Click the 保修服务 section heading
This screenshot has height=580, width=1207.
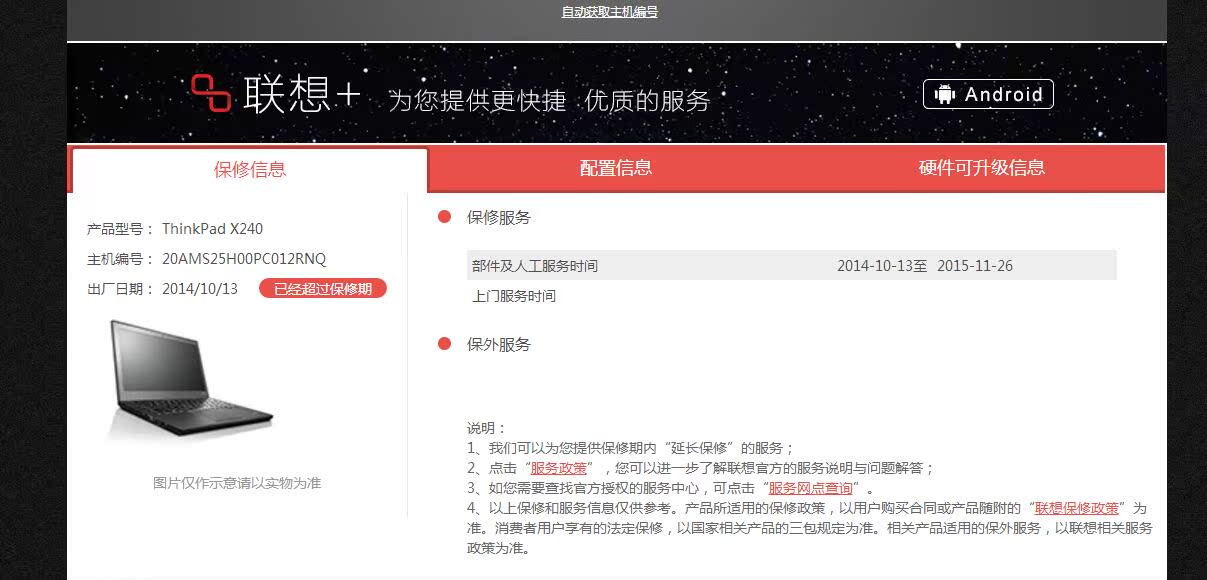tap(499, 217)
